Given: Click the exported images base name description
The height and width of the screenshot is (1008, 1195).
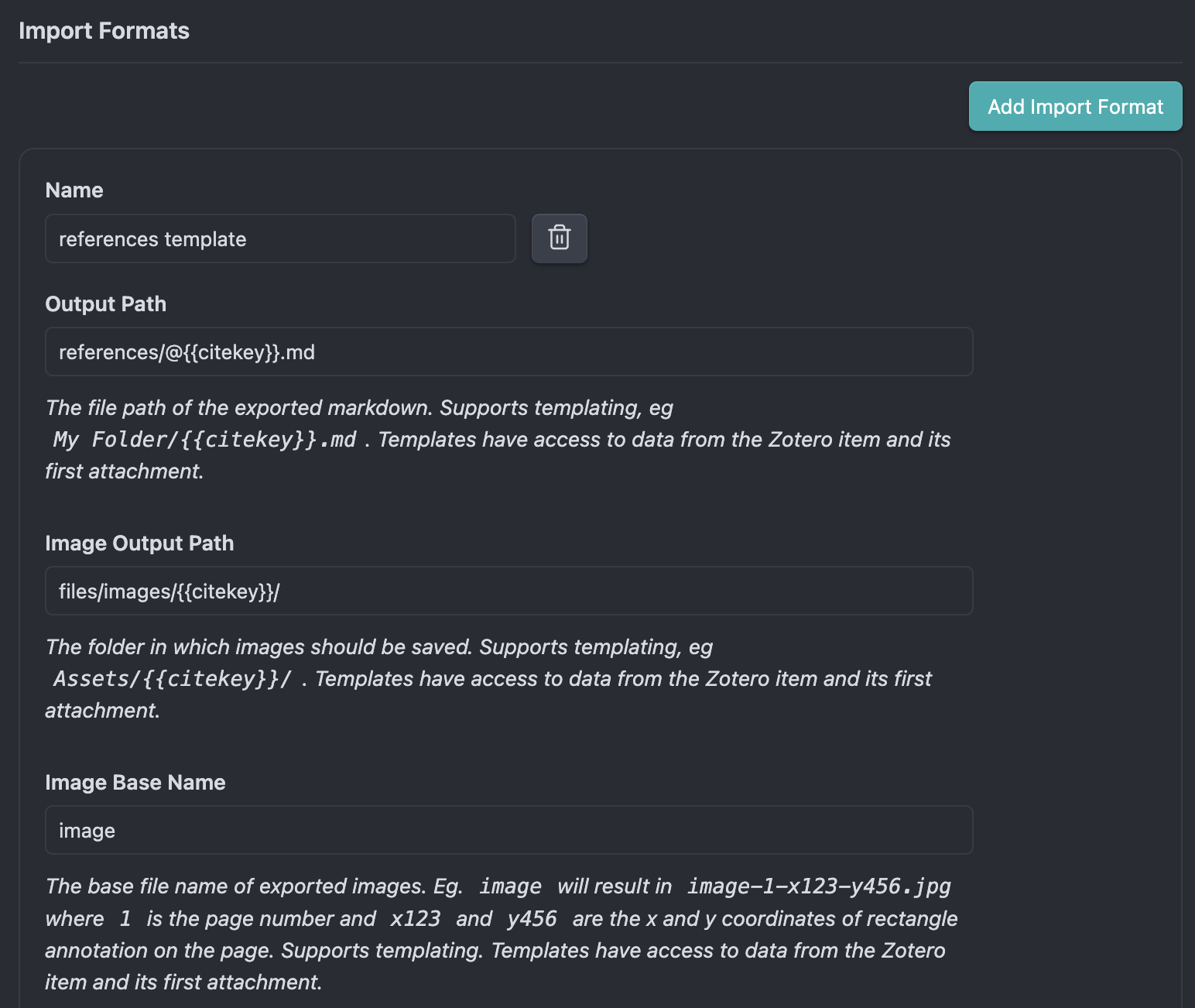Looking at the screenshot, I should (x=502, y=934).
